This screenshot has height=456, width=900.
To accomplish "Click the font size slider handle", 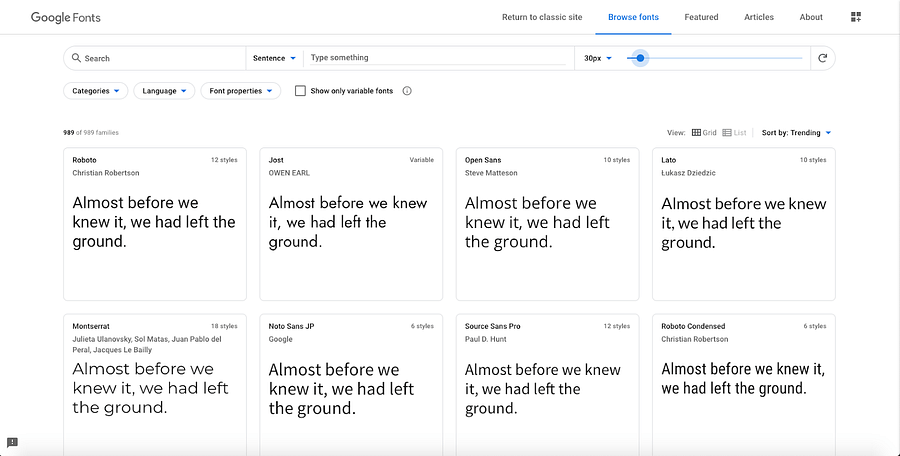I will click(x=641, y=58).
